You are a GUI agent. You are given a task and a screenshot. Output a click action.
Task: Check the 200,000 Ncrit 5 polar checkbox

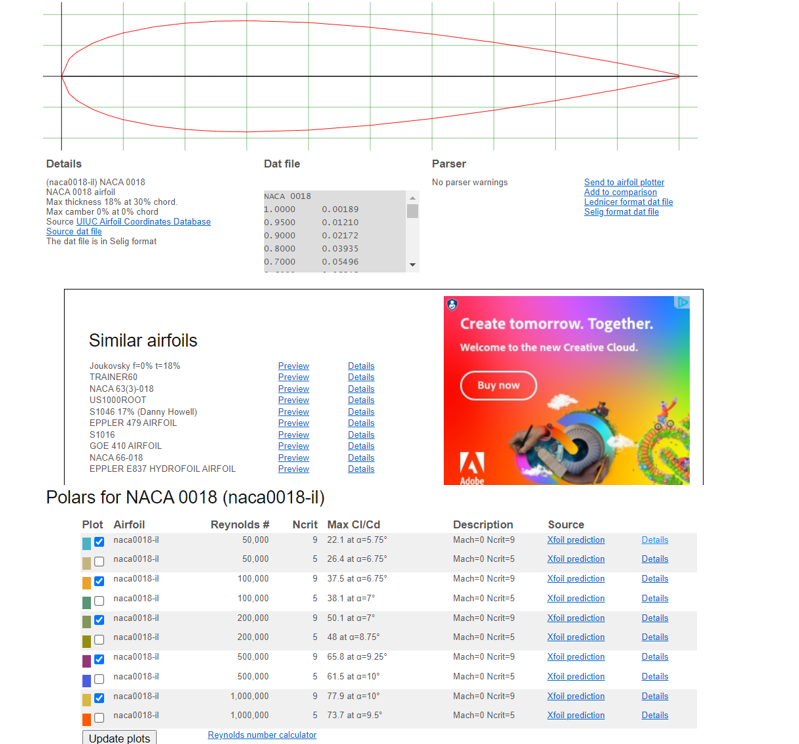pyautogui.click(x=99, y=639)
